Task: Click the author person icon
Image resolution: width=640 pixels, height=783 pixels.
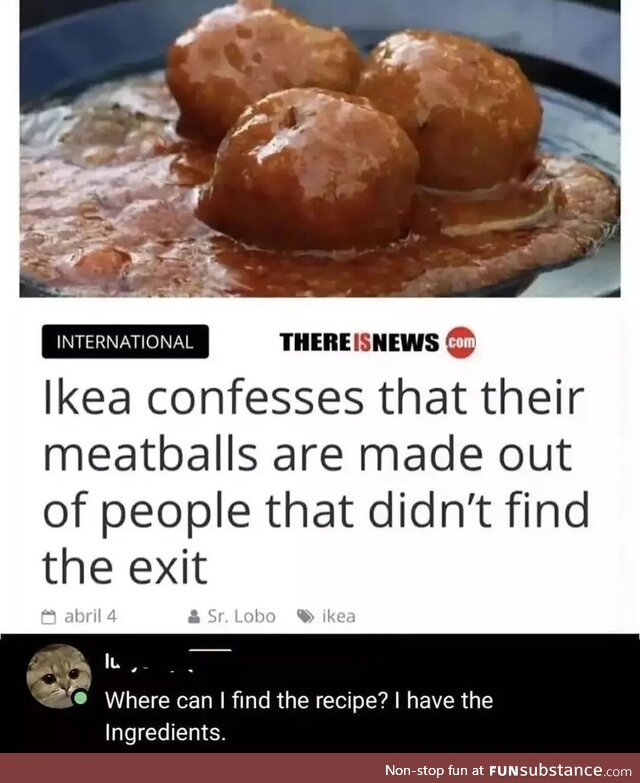Action: (194, 616)
